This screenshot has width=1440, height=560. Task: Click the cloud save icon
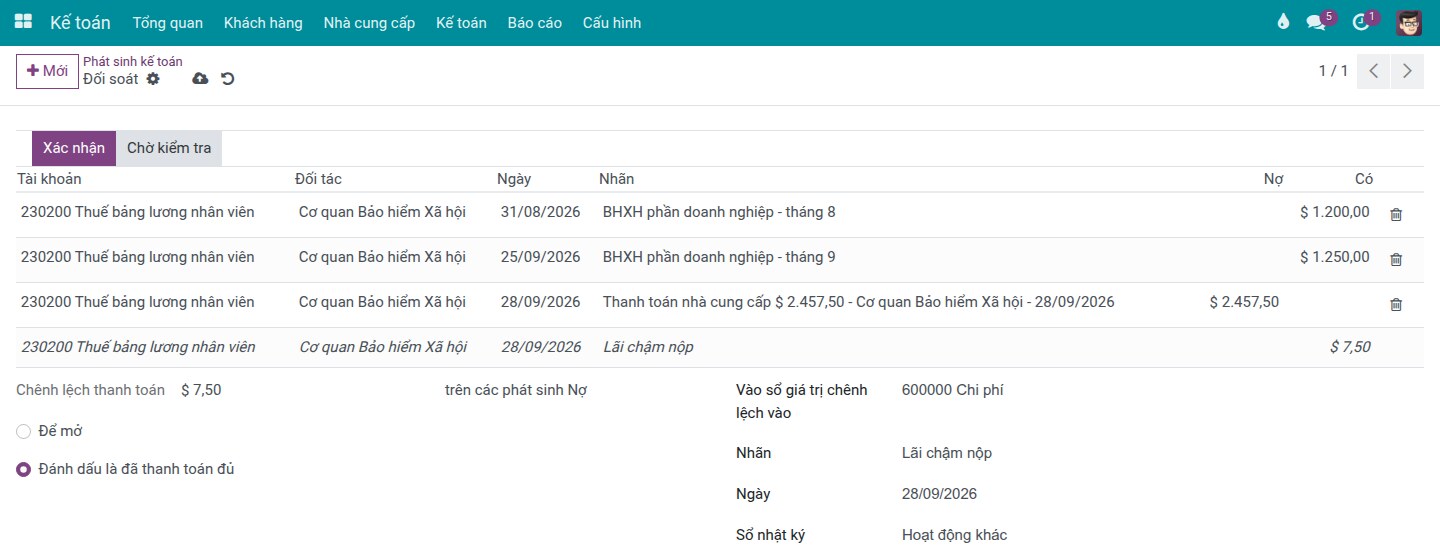pyautogui.click(x=200, y=78)
